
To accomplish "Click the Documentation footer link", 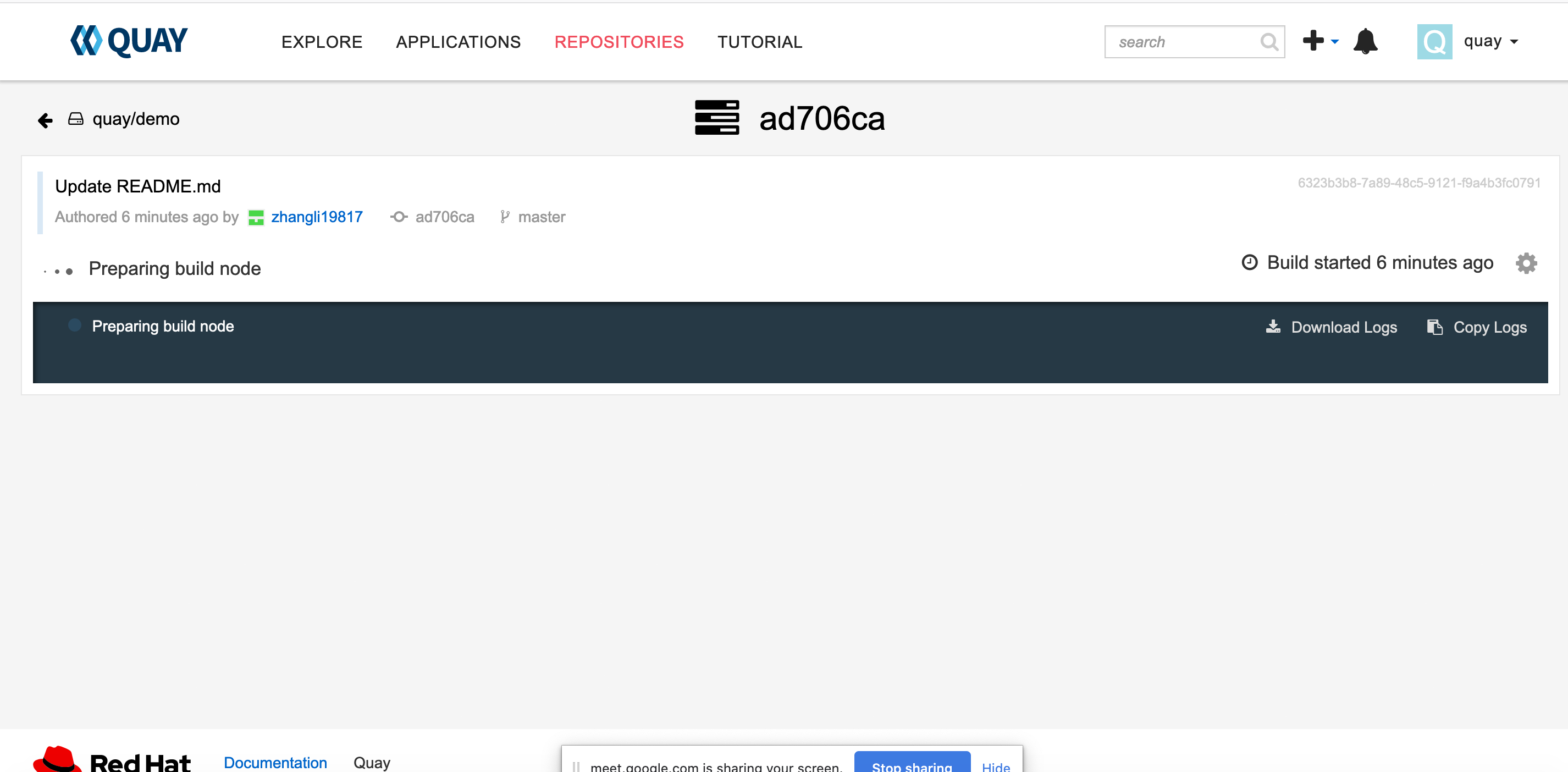I will [x=275, y=762].
